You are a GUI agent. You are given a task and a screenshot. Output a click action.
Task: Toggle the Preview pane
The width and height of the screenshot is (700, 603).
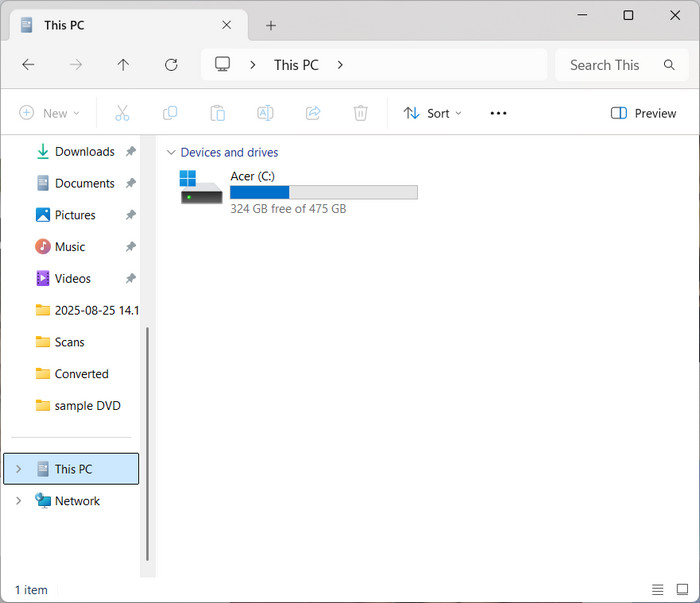[x=643, y=113]
